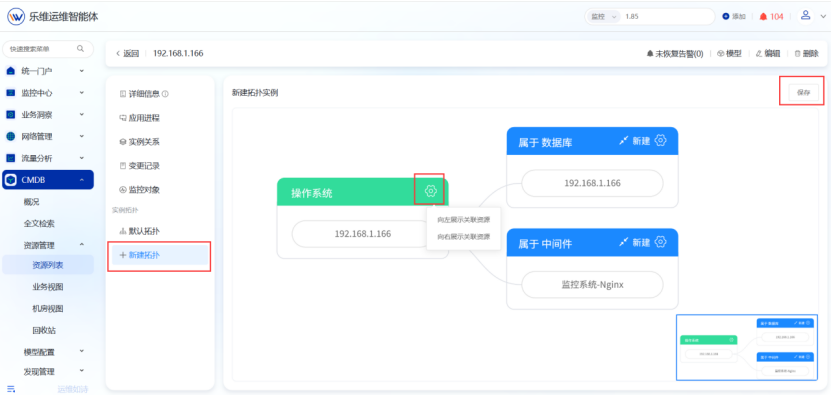
Task: Click 新建 on 属于 数据库 card
Action: coord(641,140)
